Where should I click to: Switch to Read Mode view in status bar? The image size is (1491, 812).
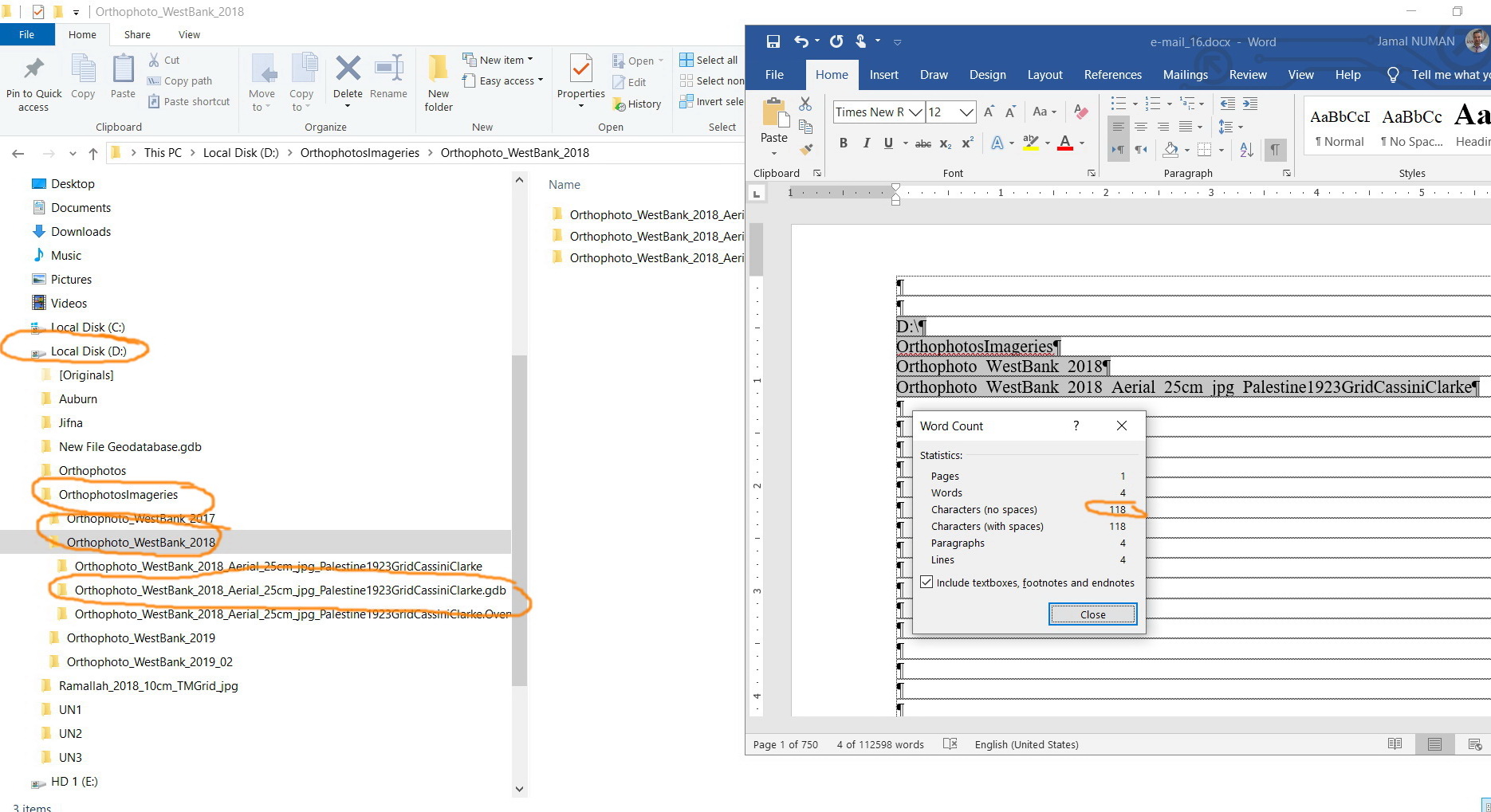(x=1395, y=744)
